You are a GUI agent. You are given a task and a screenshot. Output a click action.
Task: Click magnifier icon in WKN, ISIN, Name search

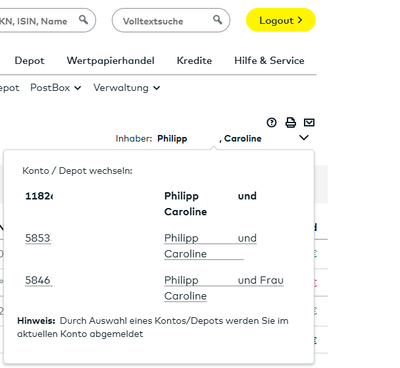point(83,20)
